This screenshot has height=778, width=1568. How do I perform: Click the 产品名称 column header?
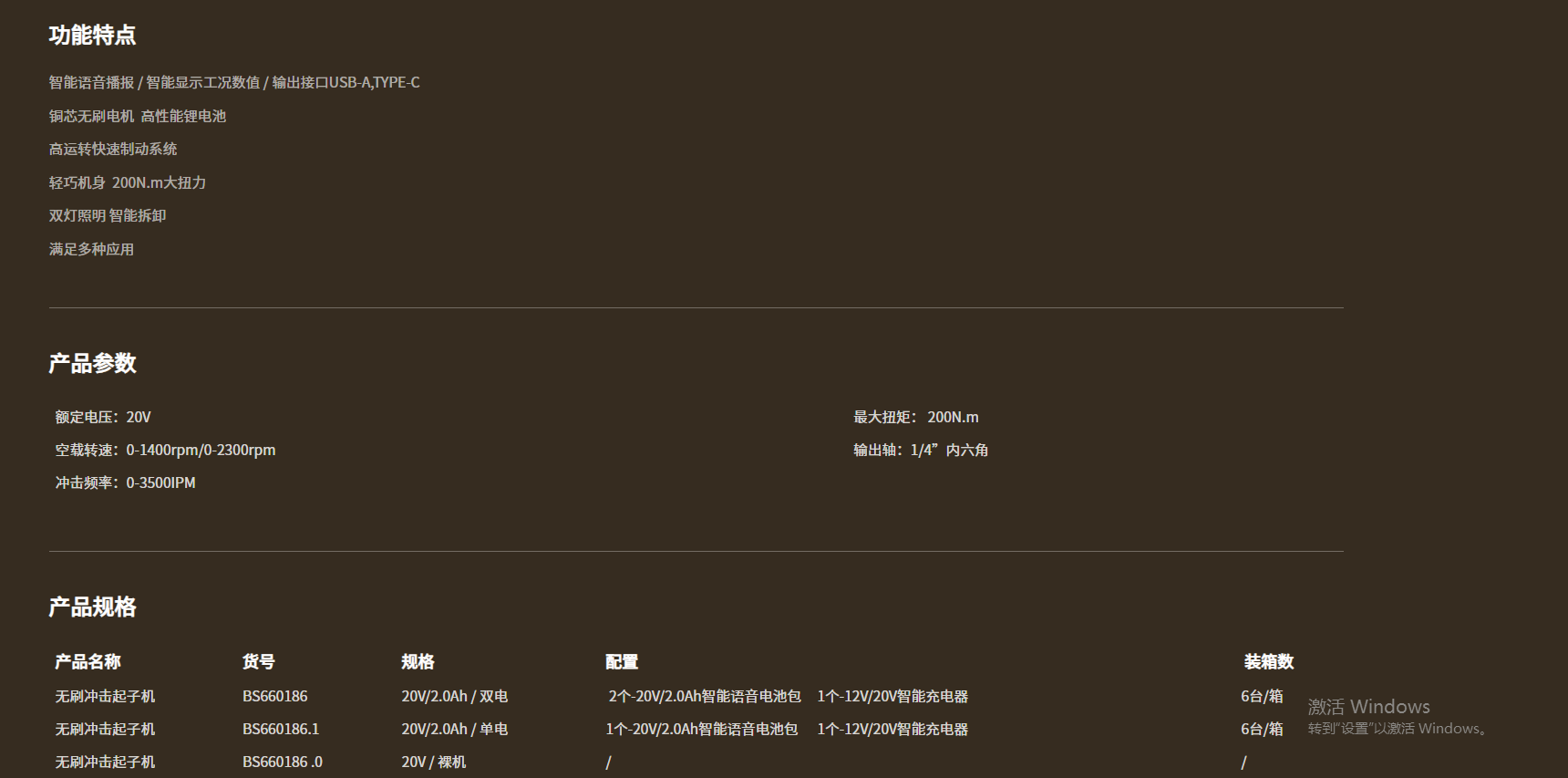coord(88,661)
